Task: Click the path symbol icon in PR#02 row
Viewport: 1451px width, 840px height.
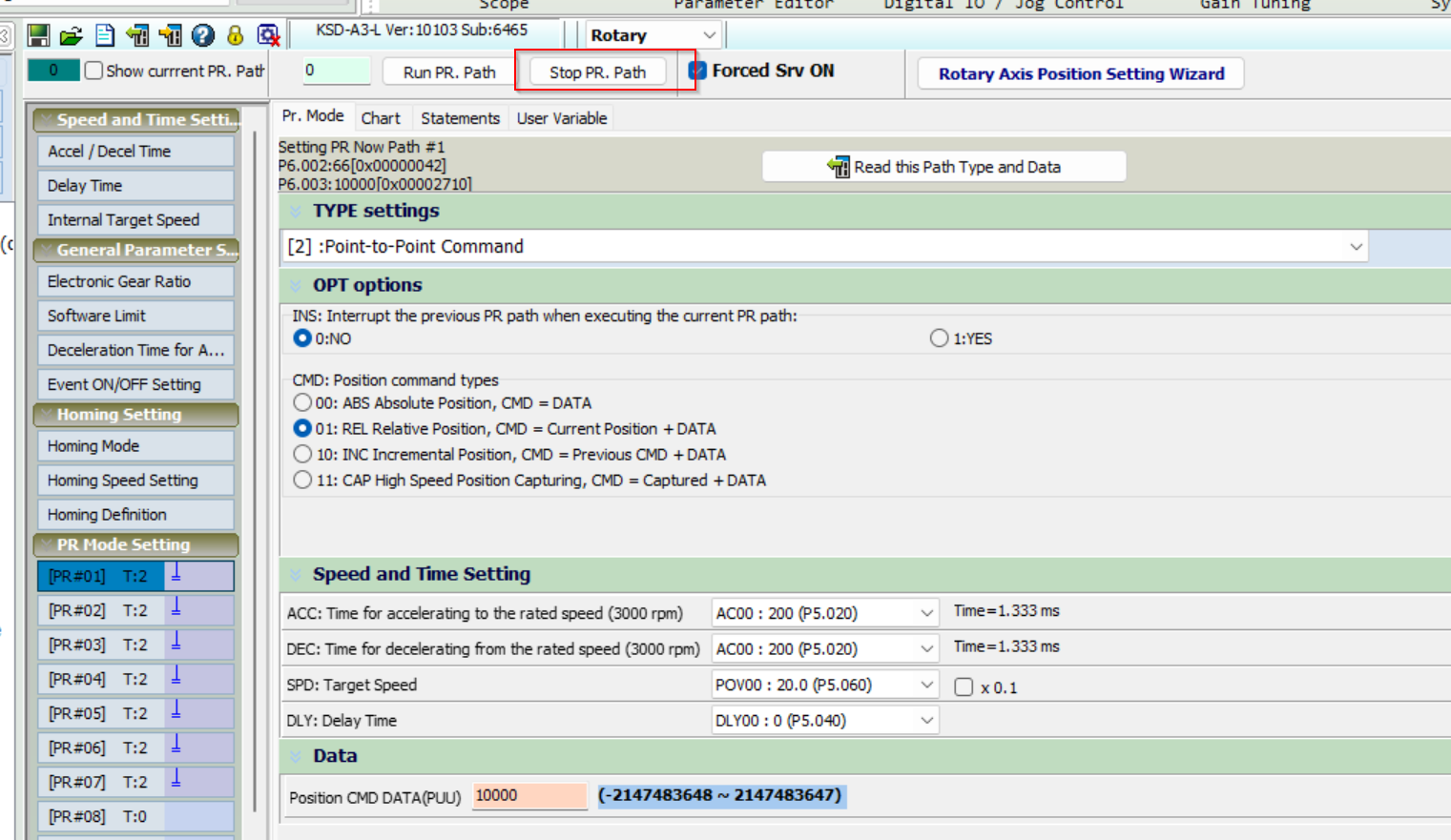Action: point(176,607)
